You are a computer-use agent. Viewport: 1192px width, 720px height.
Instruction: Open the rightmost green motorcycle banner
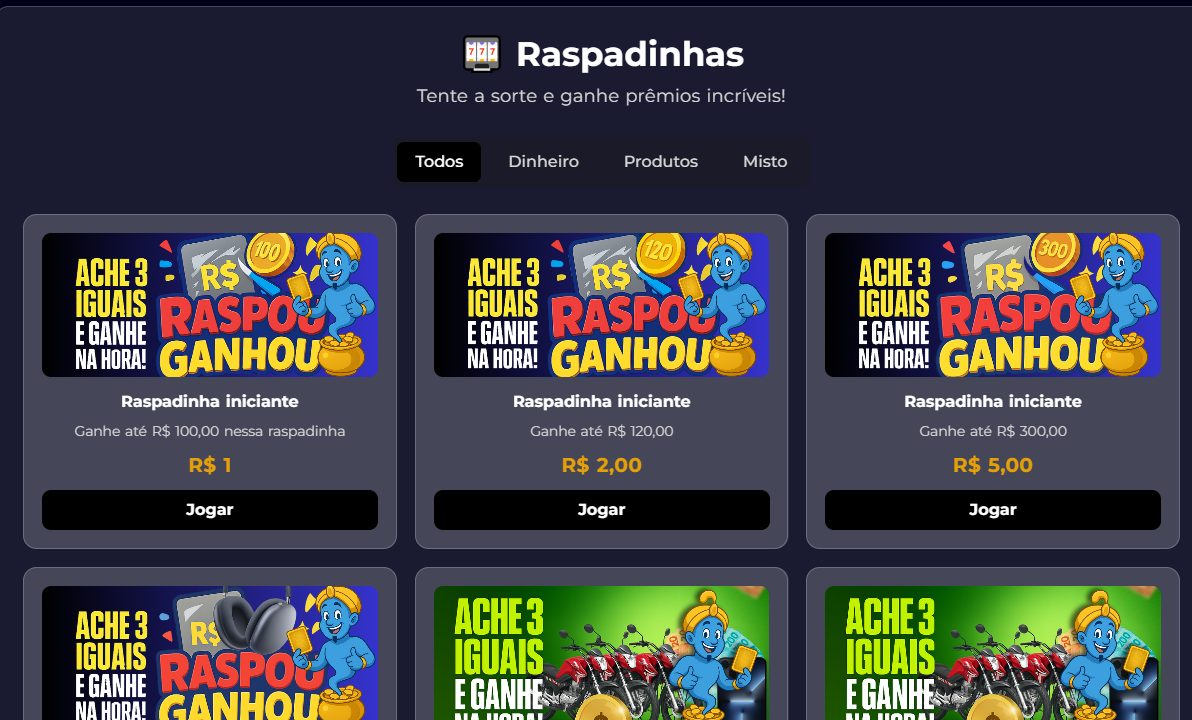993,653
